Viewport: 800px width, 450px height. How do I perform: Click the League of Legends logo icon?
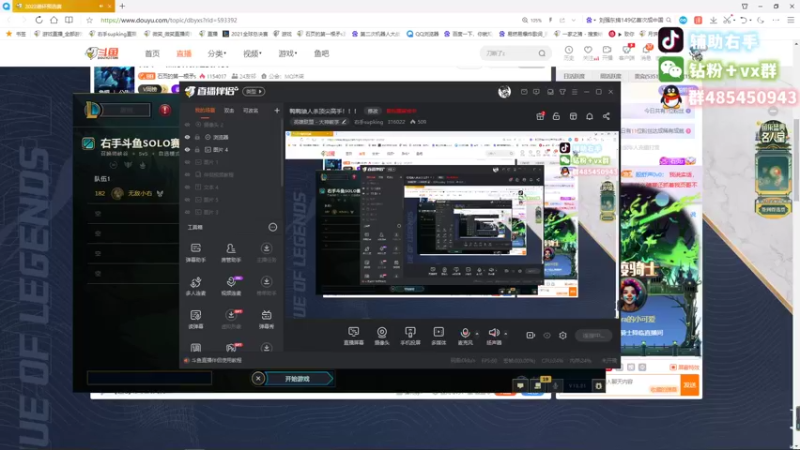(92, 110)
